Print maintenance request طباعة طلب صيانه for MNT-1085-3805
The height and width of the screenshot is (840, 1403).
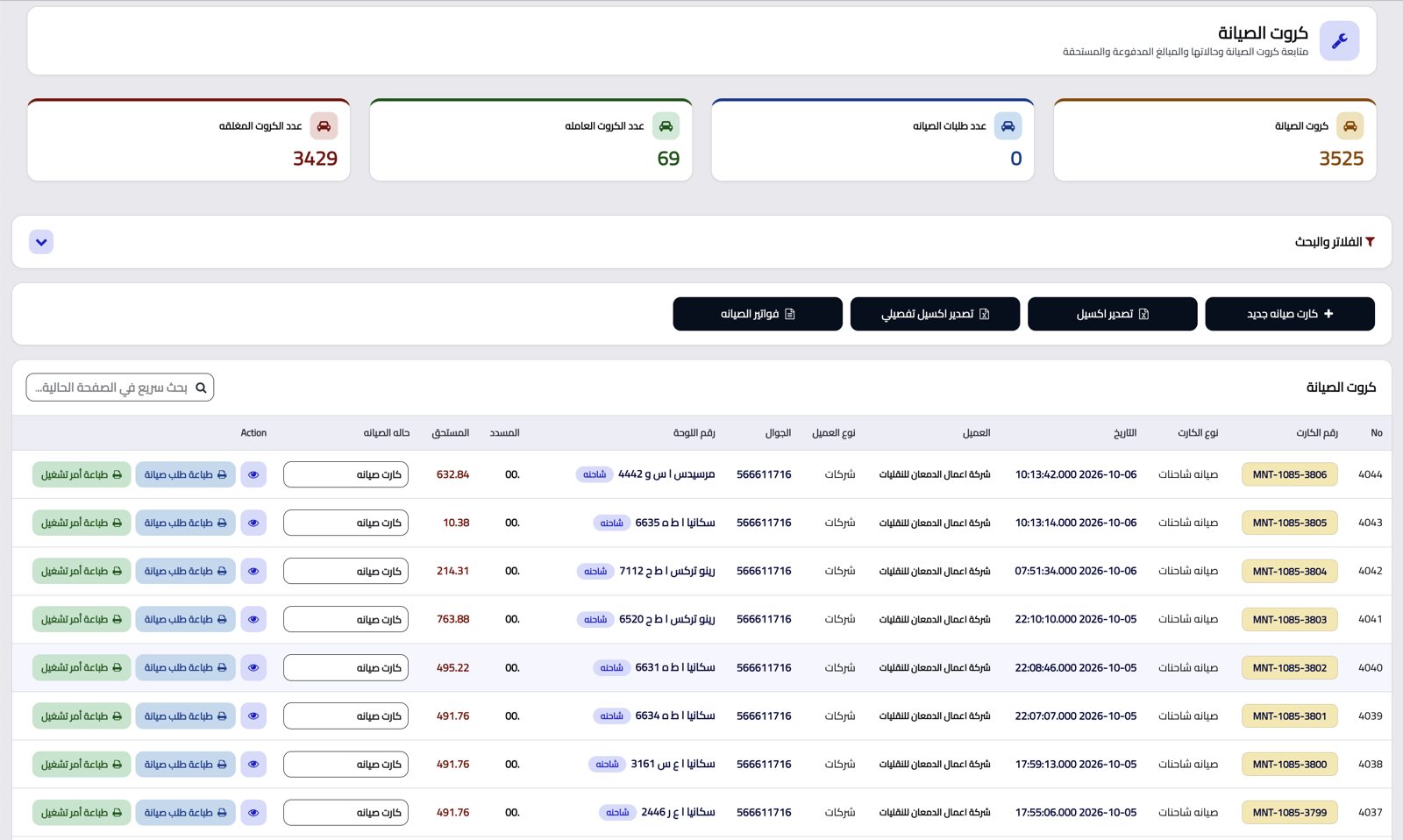186,523
